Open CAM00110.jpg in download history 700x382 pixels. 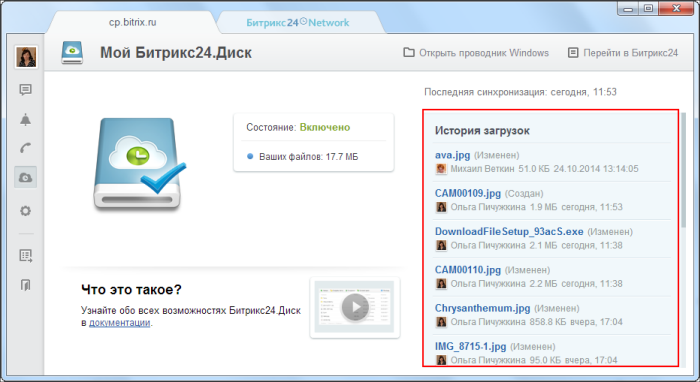[x=468, y=270]
